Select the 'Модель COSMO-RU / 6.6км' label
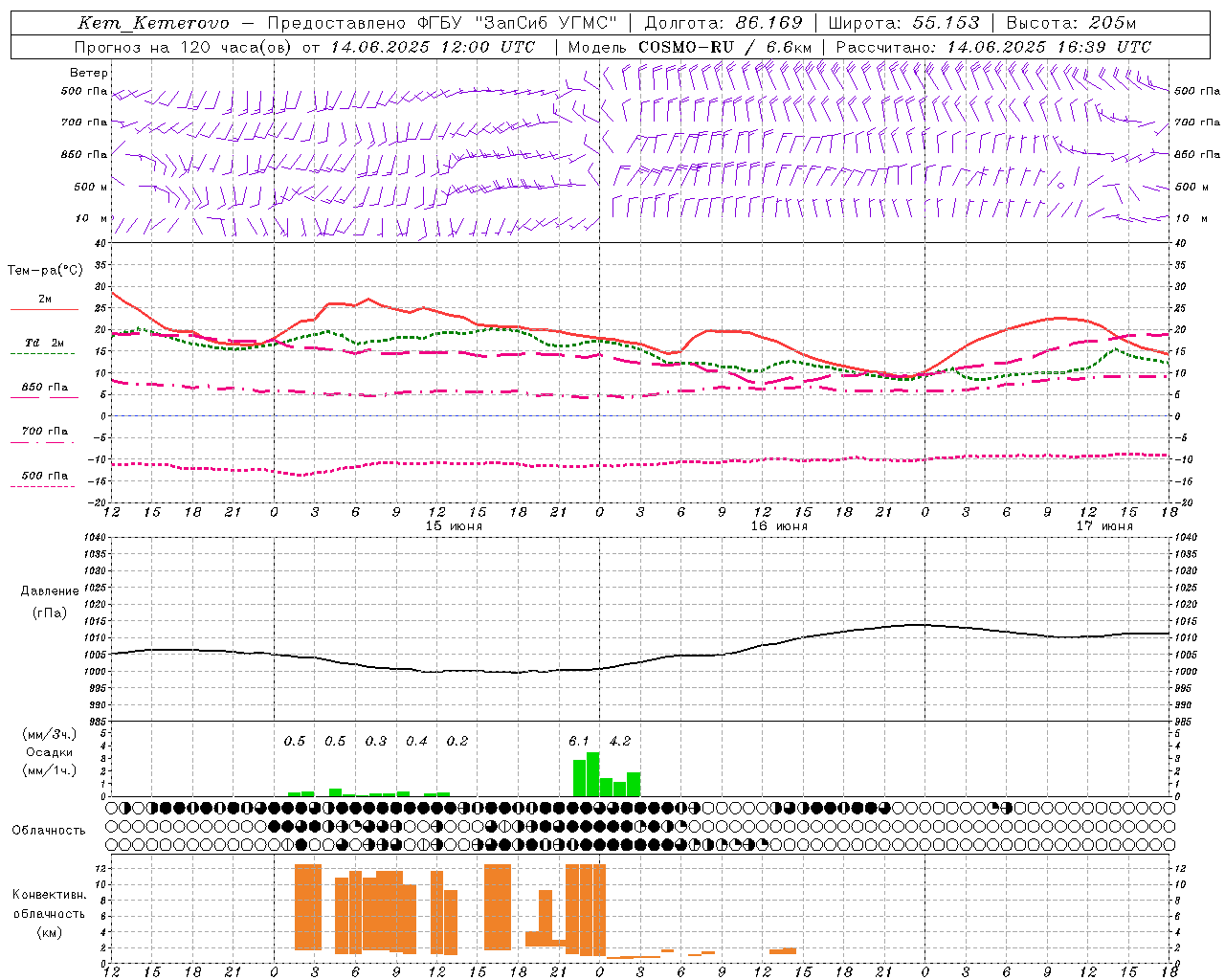1225x980 pixels. point(690,47)
